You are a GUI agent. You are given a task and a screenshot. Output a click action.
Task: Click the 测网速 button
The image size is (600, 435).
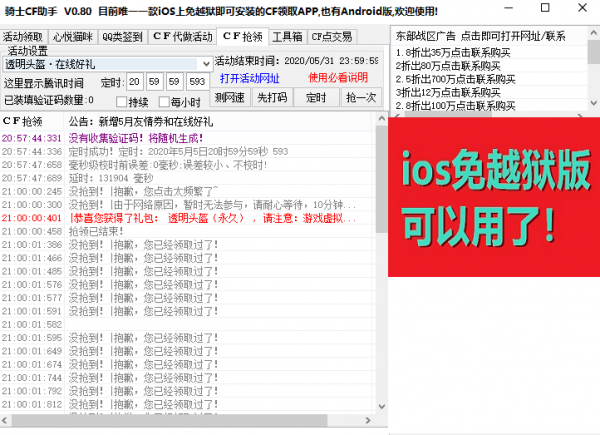point(230,97)
